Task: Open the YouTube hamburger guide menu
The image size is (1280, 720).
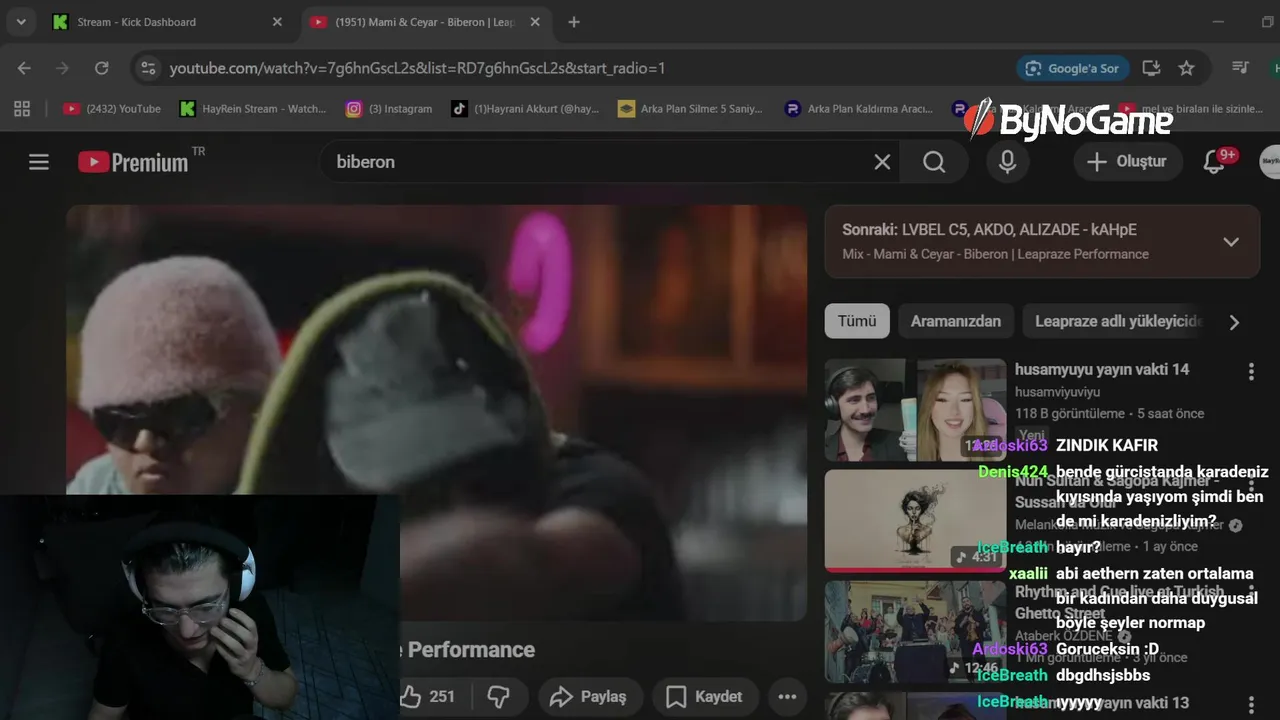Action: pyautogui.click(x=39, y=162)
